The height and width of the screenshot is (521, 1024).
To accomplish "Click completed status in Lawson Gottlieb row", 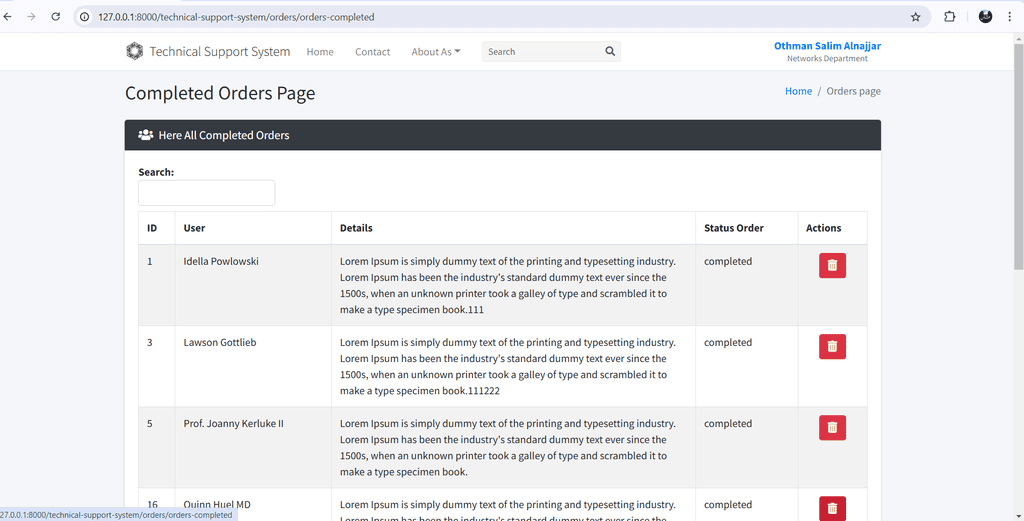I will pyautogui.click(x=728, y=342).
